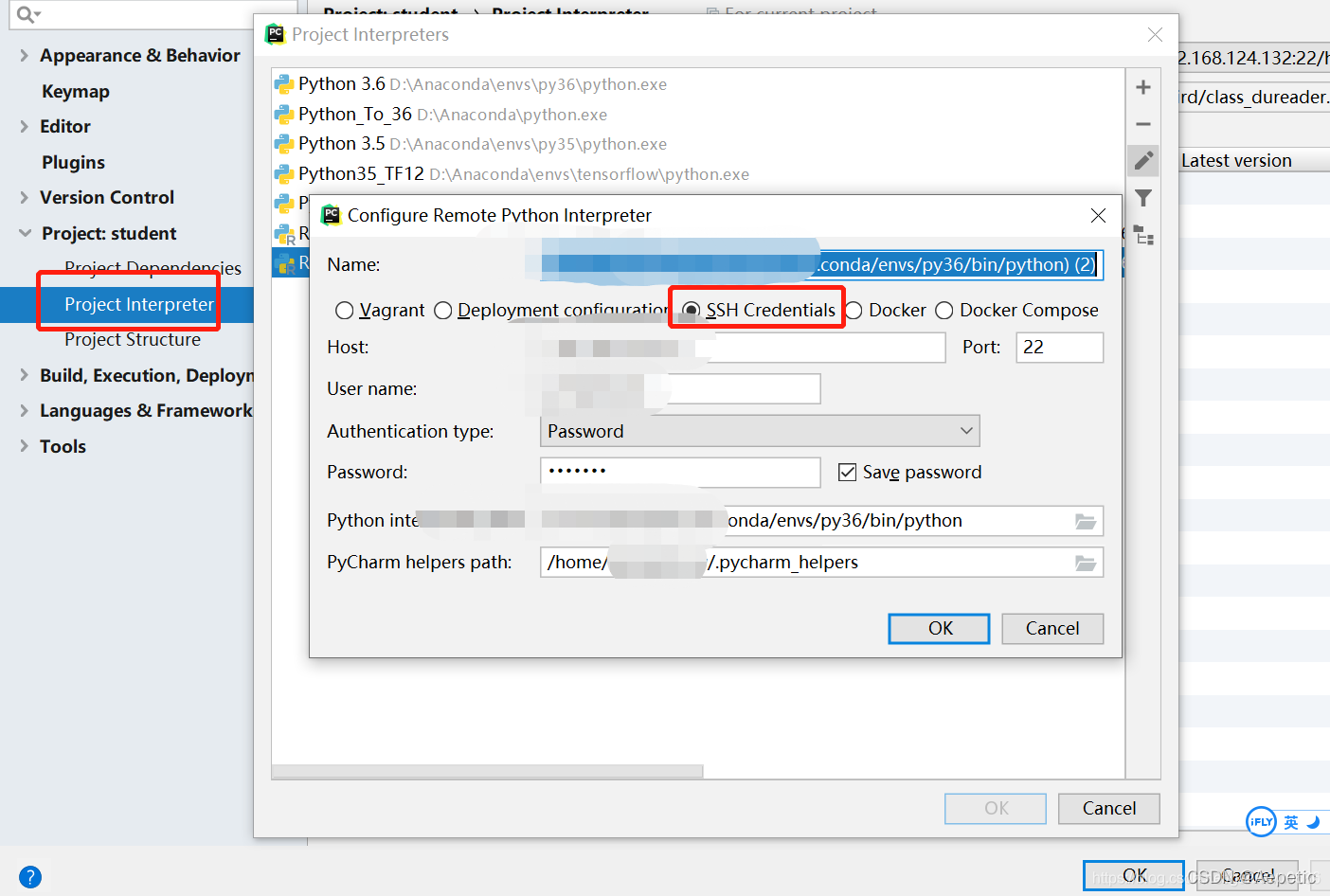Select Project Dependencies in settings tree

tap(153, 268)
